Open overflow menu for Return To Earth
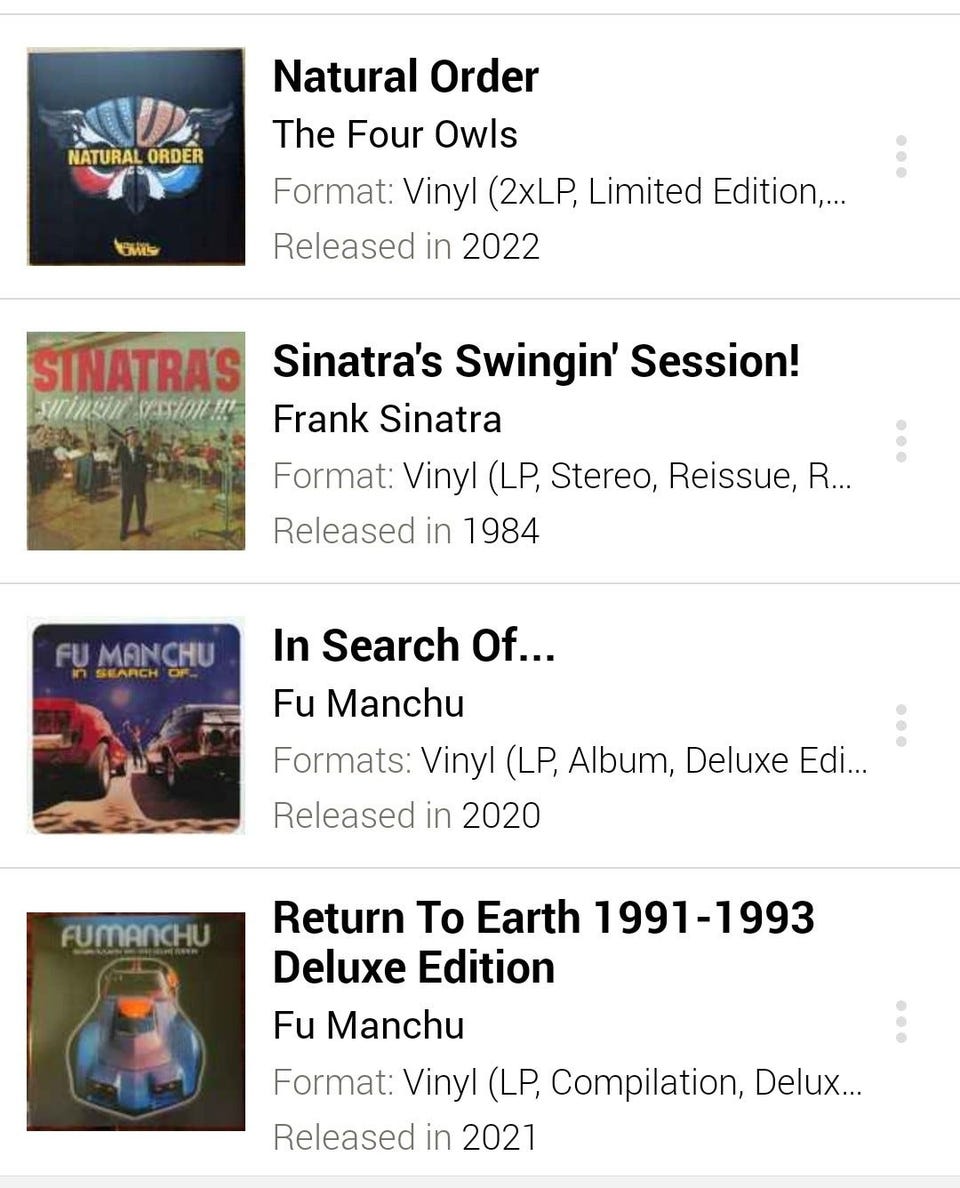The image size is (960, 1188). [901, 1021]
